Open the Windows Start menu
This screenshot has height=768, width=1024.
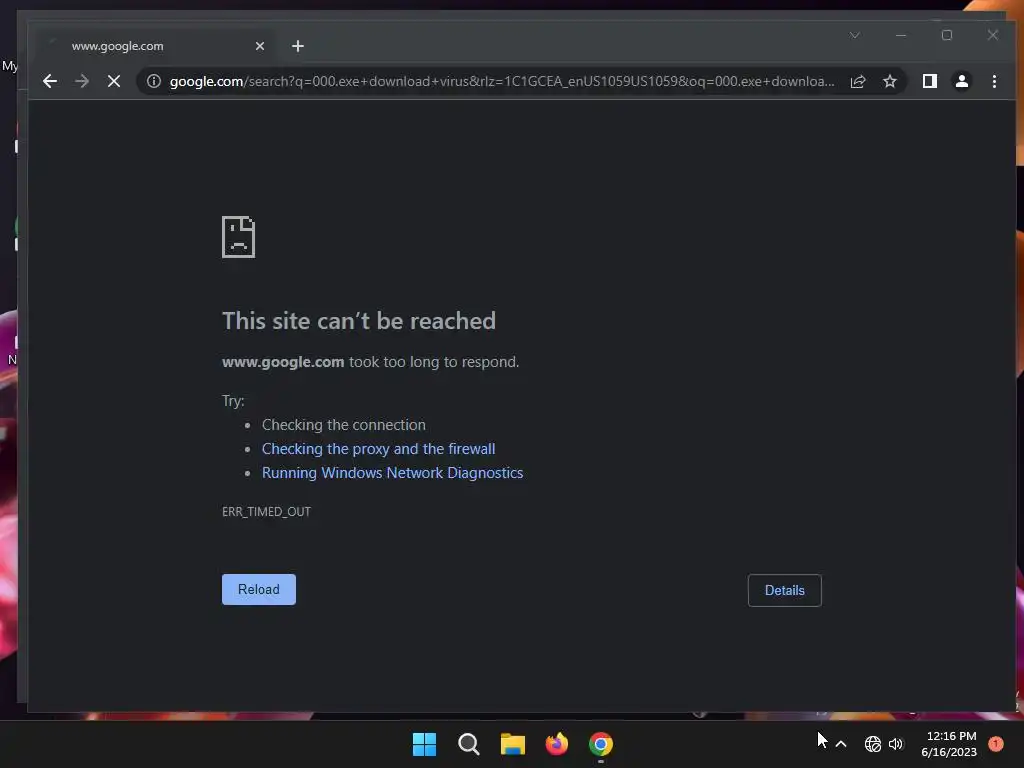424,744
